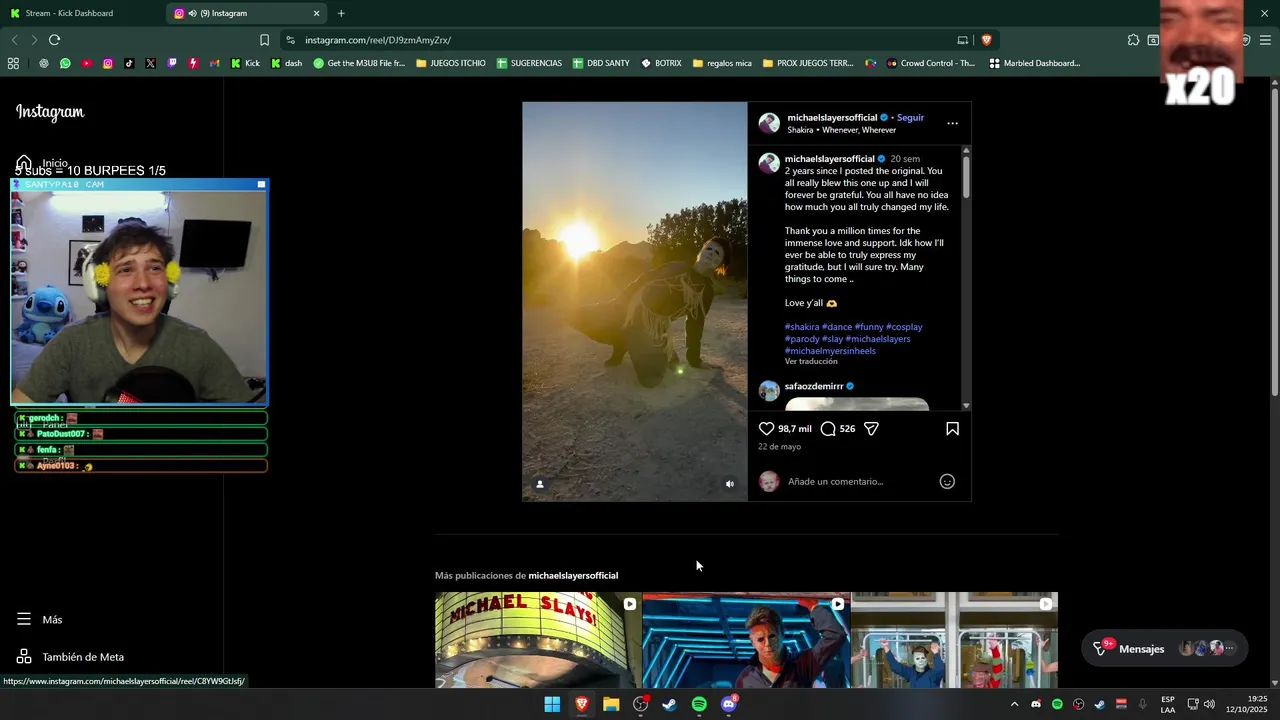Screen dimensions: 1280x720
Task: Open the Twitch bookmark
Action: coord(172,63)
